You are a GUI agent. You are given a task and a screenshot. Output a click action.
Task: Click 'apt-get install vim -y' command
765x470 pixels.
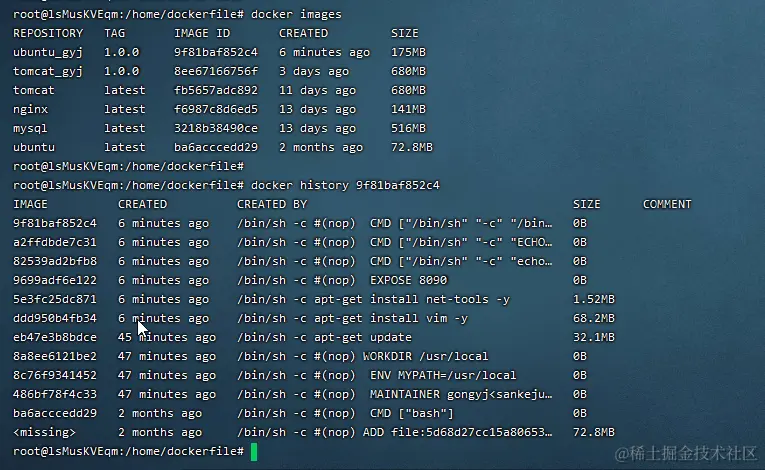pyautogui.click(x=391, y=318)
